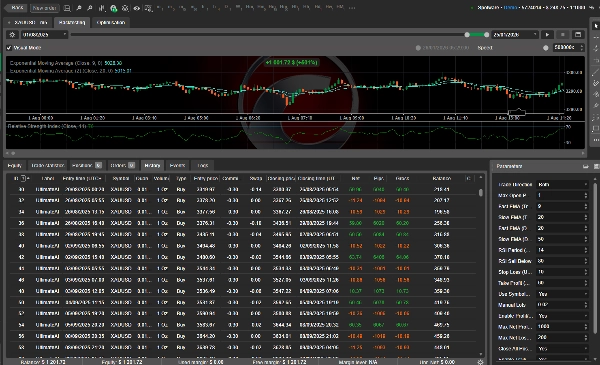
Task: Open the Close All Positions dropdown
Action: pos(562,349)
